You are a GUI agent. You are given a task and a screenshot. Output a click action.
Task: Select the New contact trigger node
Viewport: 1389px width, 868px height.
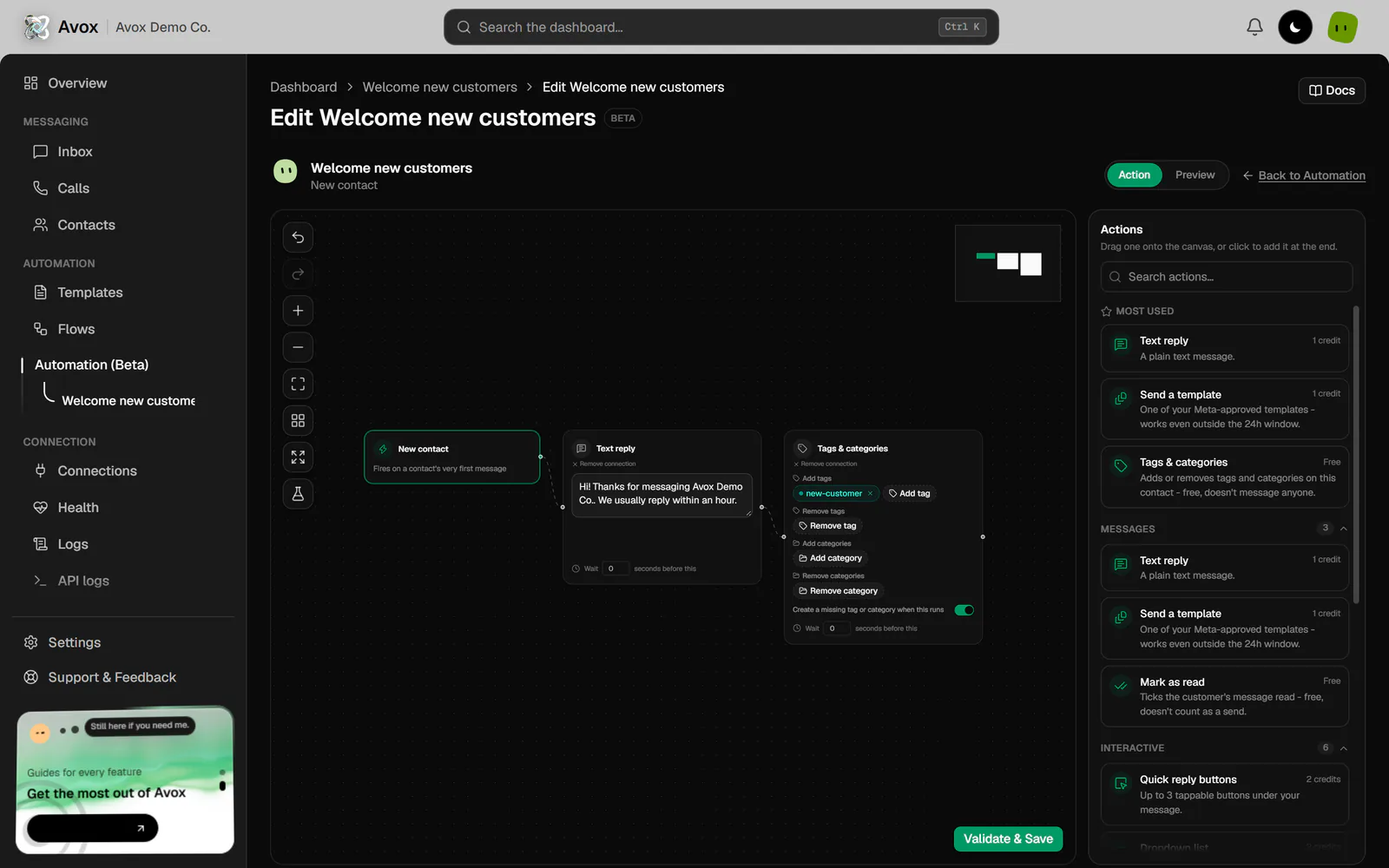451,457
